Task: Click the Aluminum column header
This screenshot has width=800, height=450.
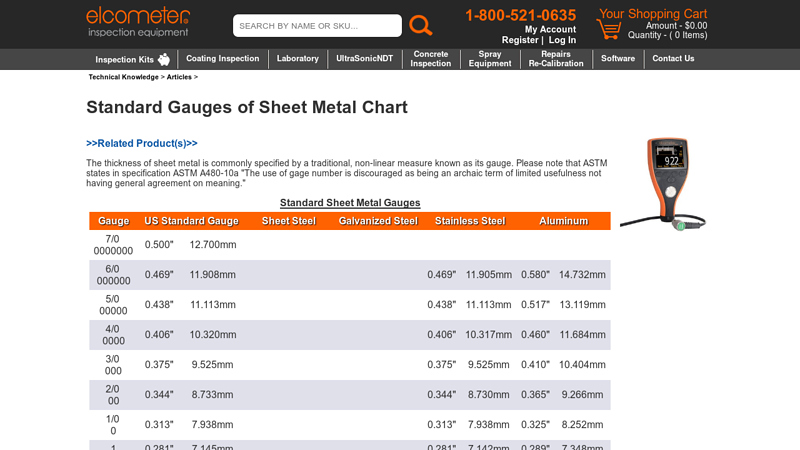Action: [x=564, y=221]
